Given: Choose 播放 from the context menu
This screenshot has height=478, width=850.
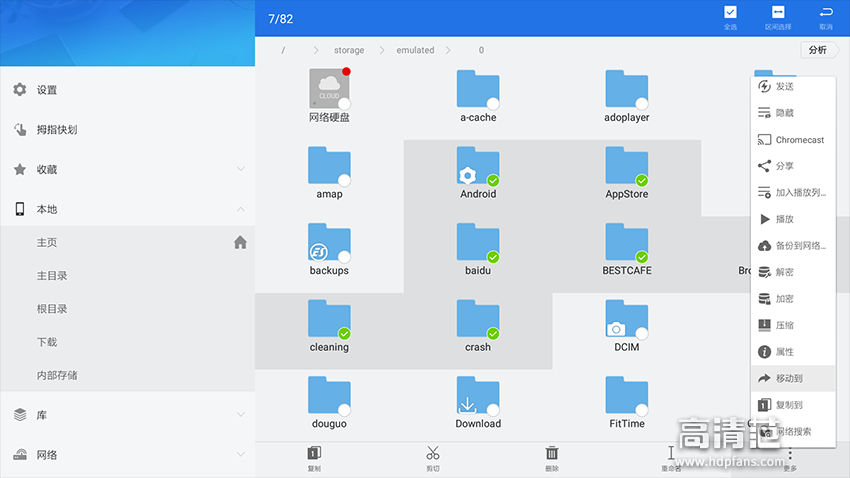Looking at the screenshot, I should (x=793, y=219).
